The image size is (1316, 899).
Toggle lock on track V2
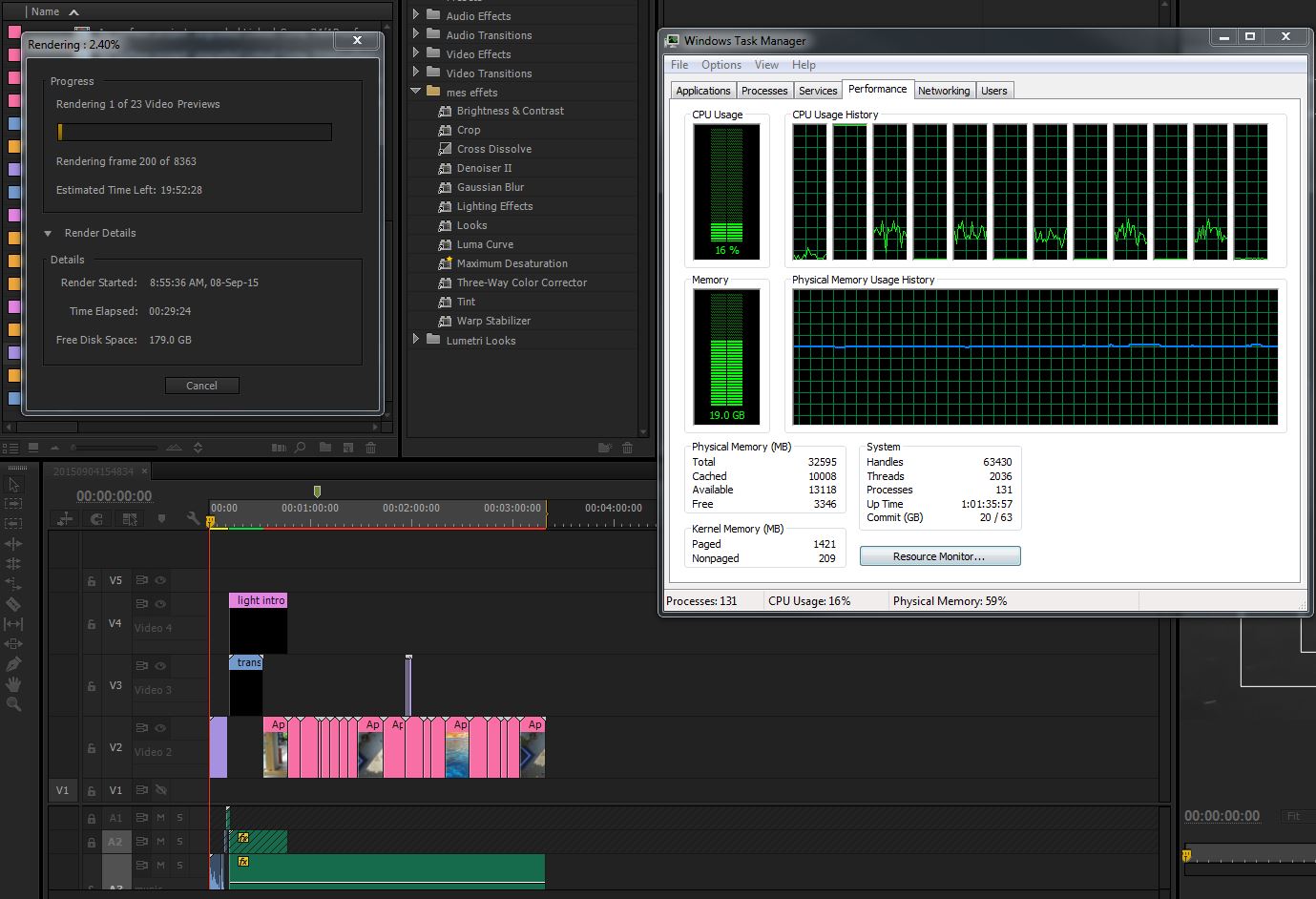point(92,748)
